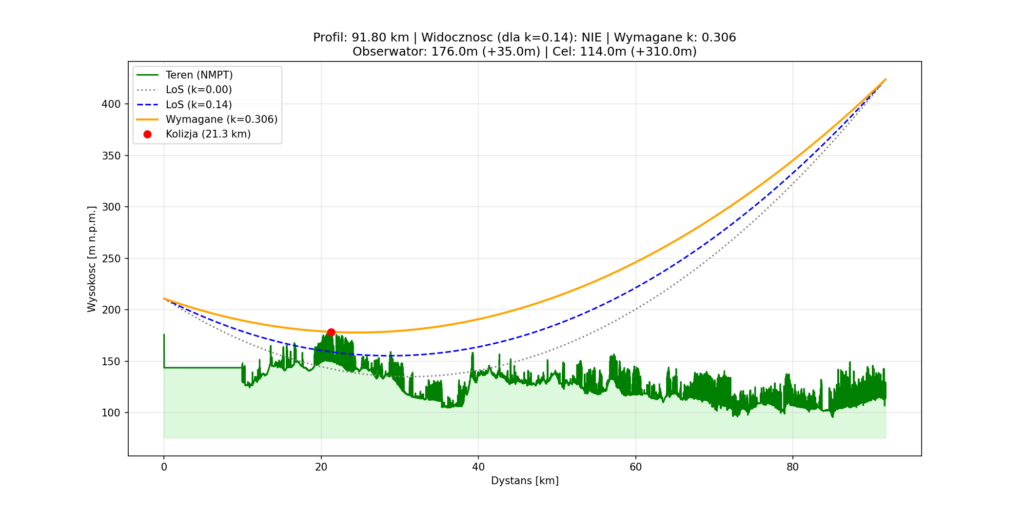Click the chart title line starting with 'Profil: 91.80 km'

524,38
